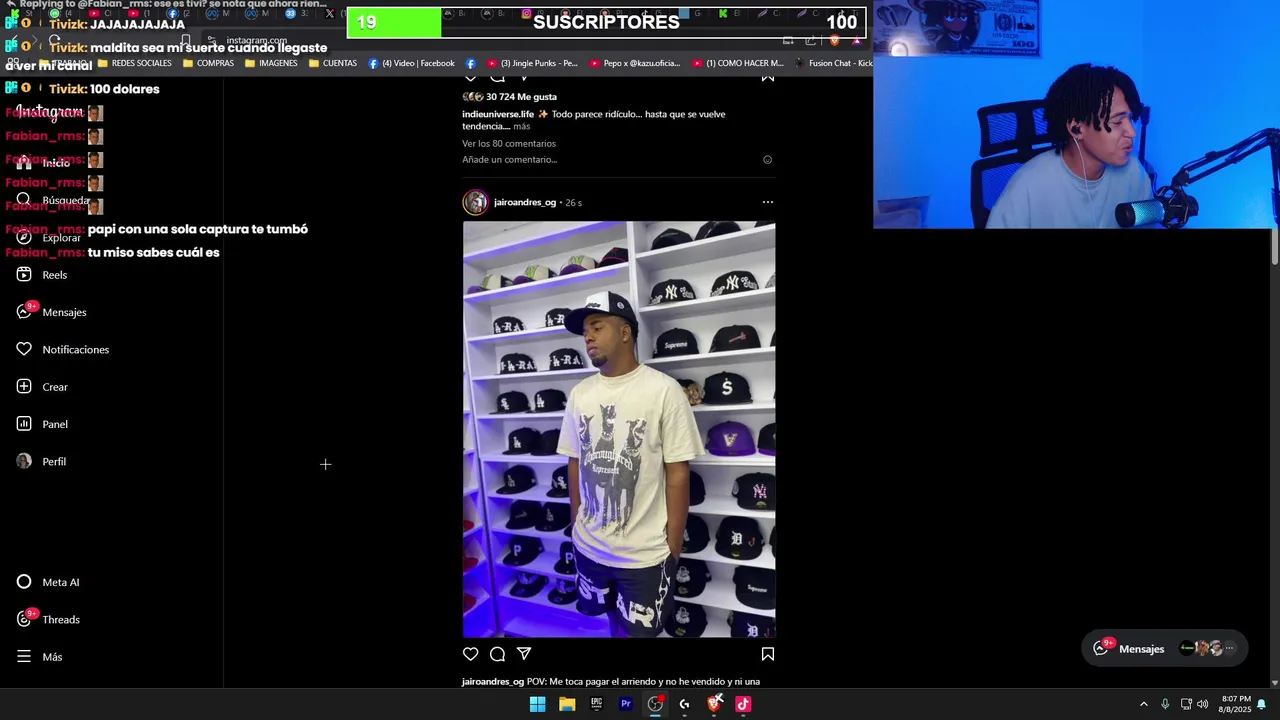Open File Explorer on the taskbar
The height and width of the screenshot is (720, 1280).
[x=567, y=704]
